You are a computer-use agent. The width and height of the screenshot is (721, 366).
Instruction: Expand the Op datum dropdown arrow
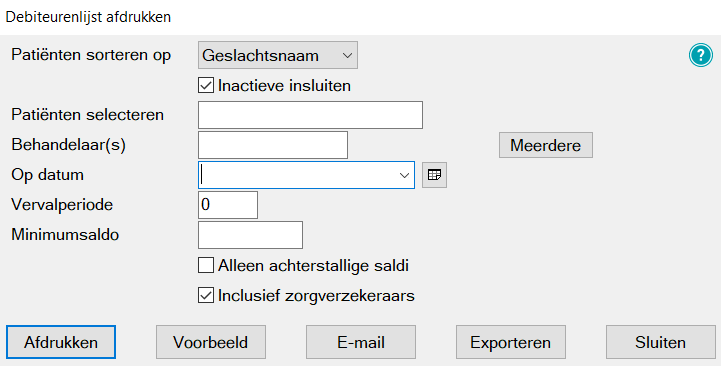click(x=404, y=175)
